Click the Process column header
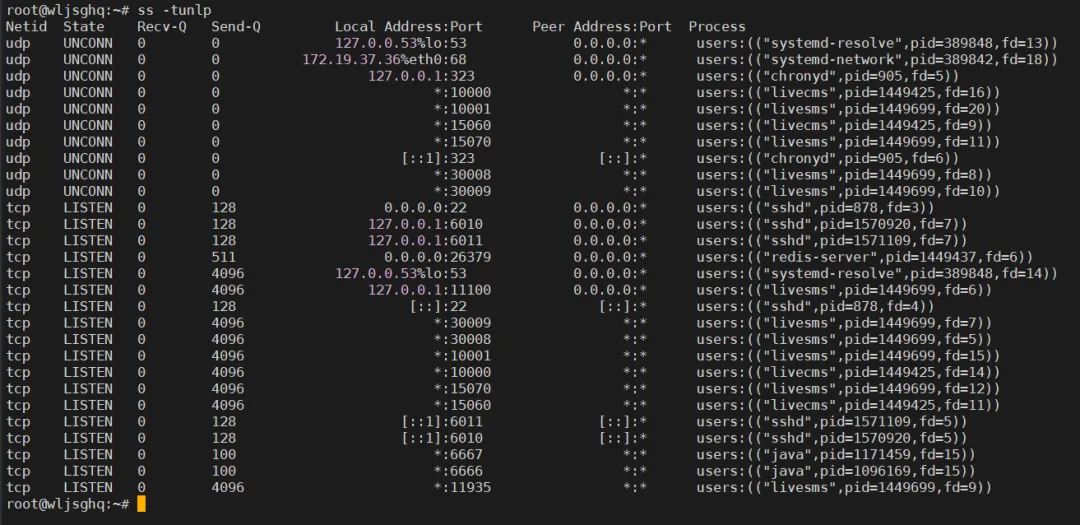Screen dimensions: 1080x525 pos(717,26)
